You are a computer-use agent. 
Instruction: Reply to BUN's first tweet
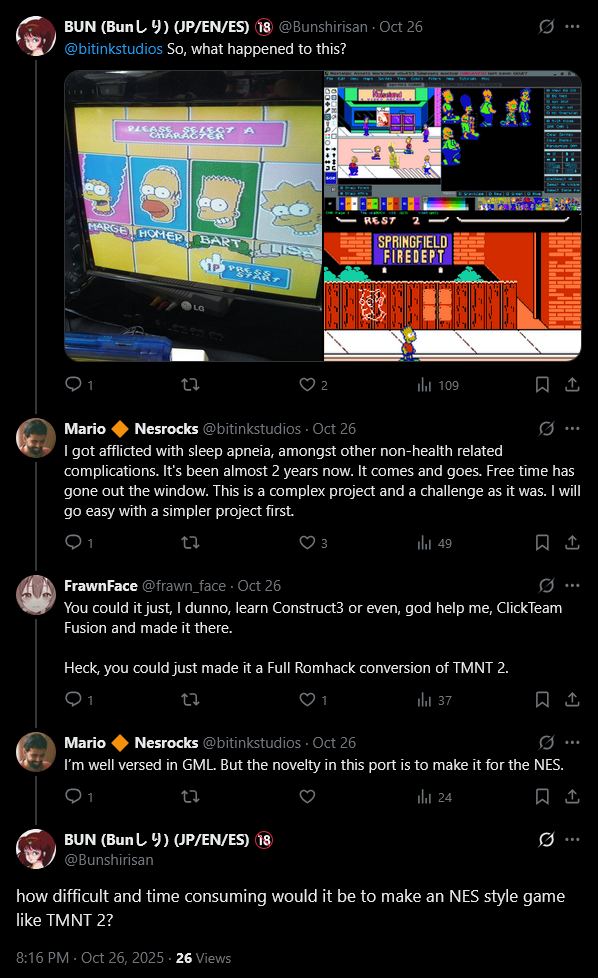(74, 384)
